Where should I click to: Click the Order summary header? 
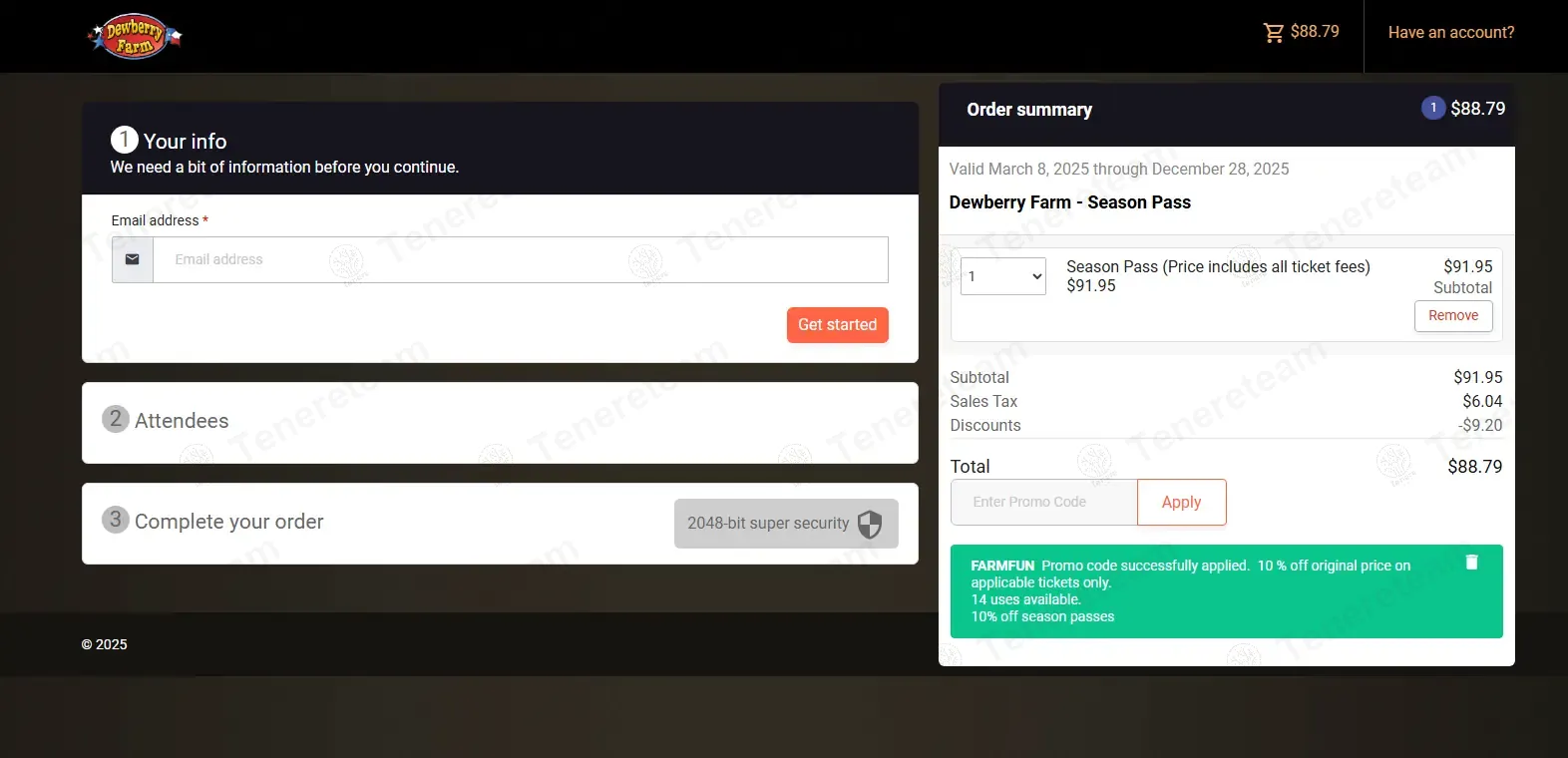pyautogui.click(x=1029, y=110)
